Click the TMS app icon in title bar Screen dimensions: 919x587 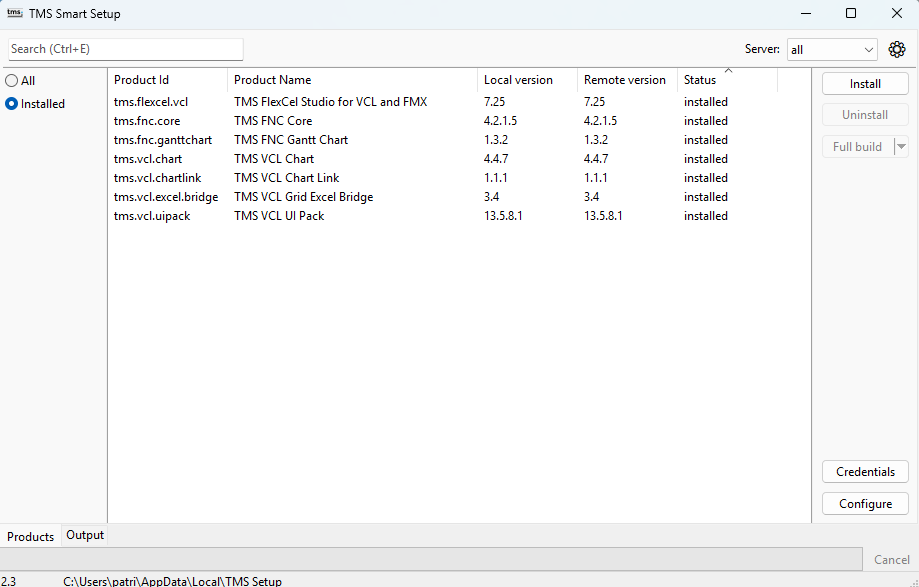(x=14, y=13)
